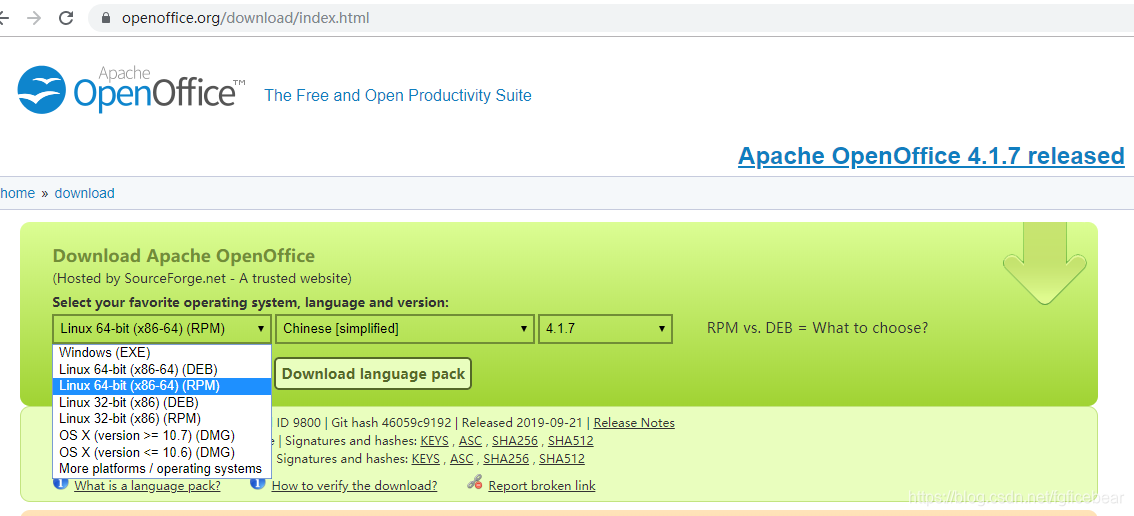Open the Apache OpenOffice 4.1.7 released link
The image size is (1134, 516).
pos(931,156)
